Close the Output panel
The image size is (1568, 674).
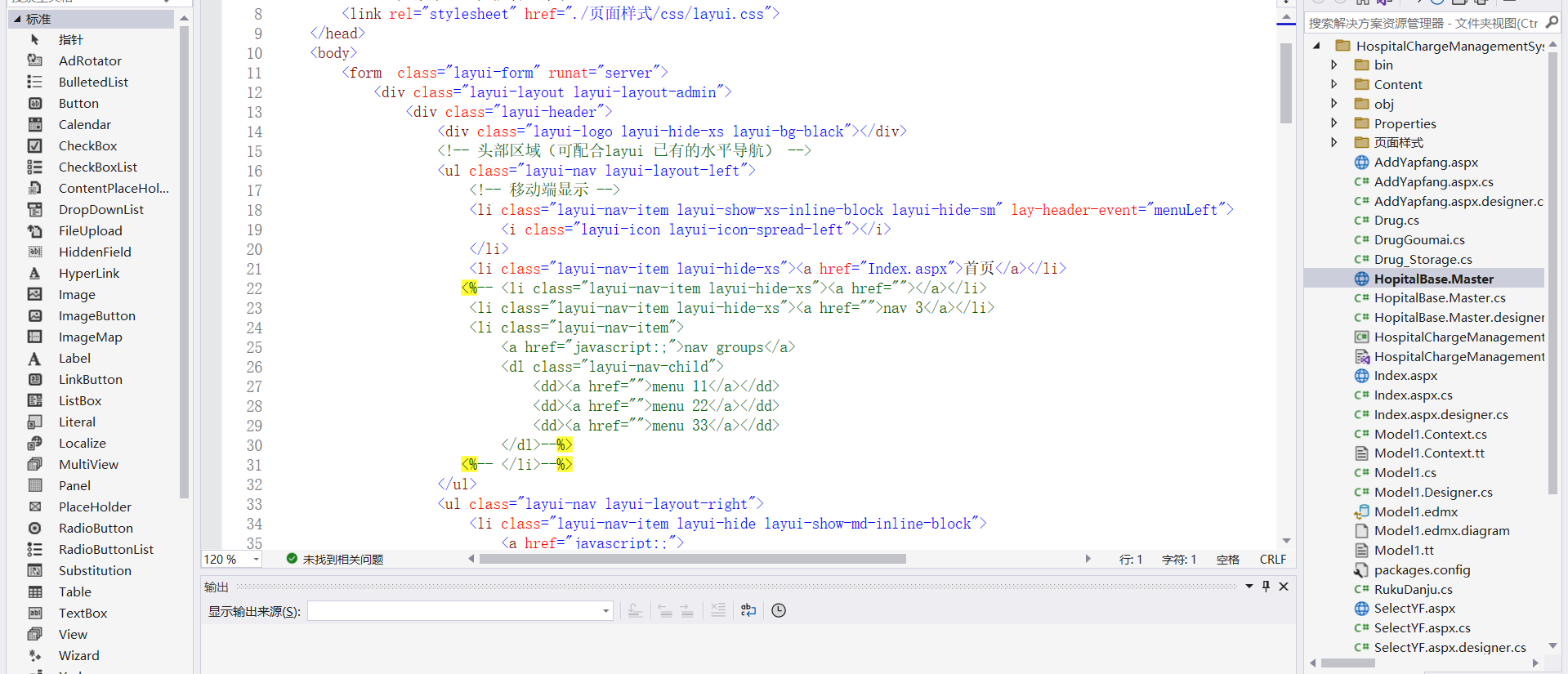(1284, 587)
